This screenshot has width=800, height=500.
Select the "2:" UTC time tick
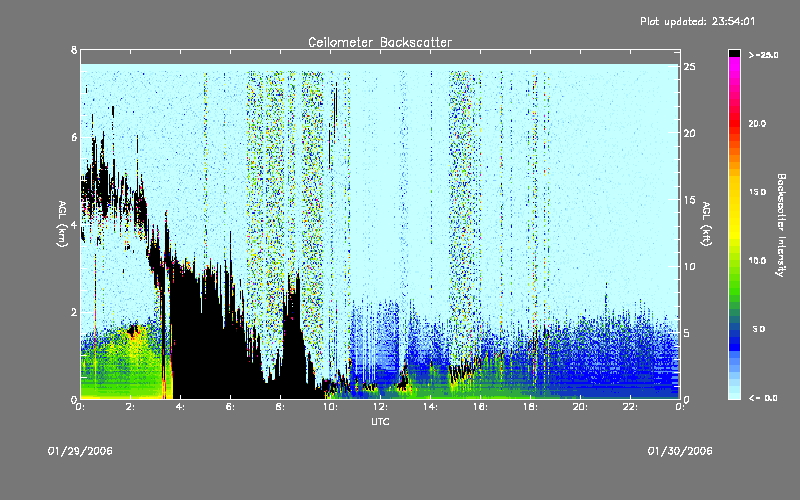(x=131, y=407)
